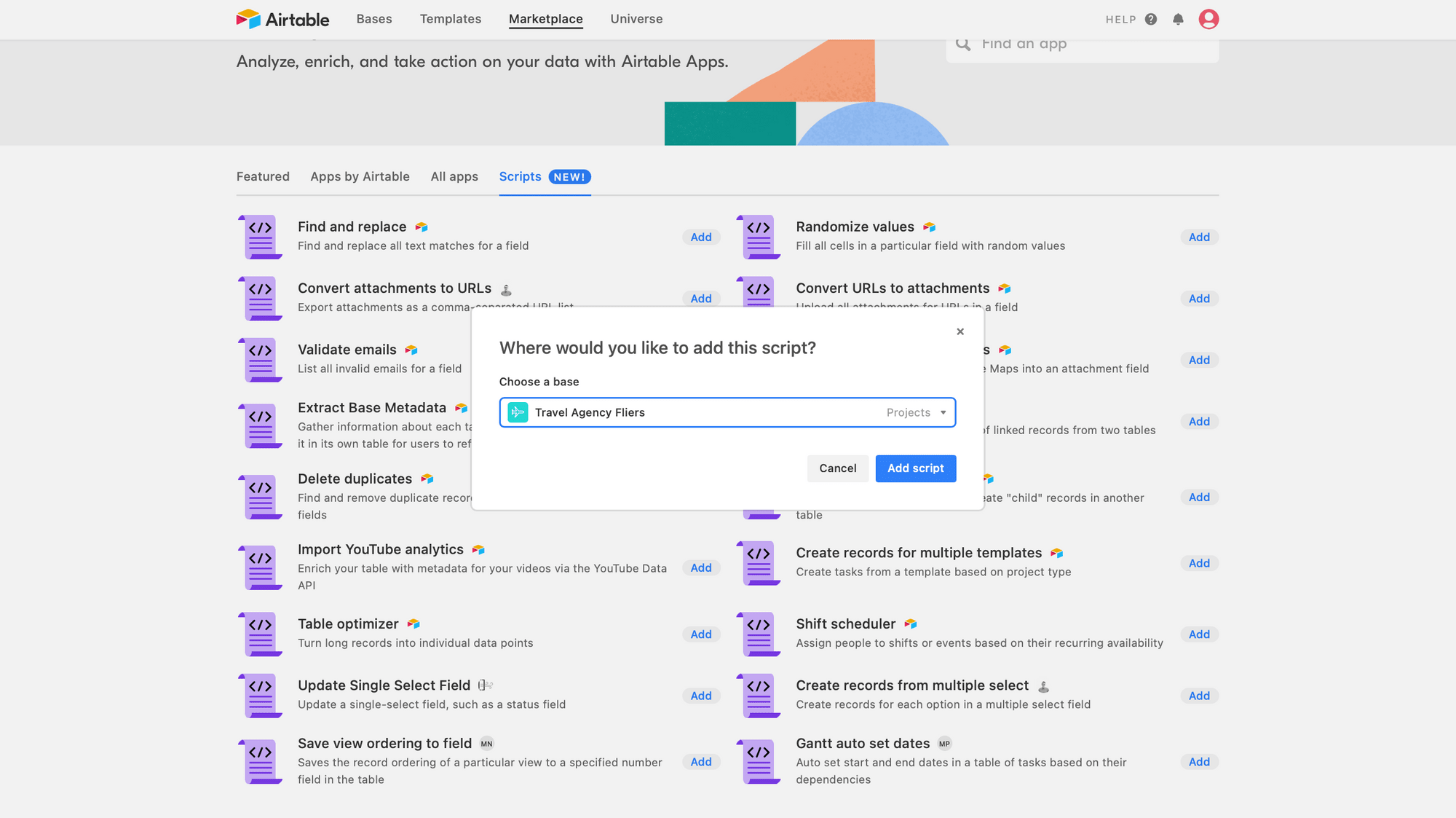Click the HELP link text

click(x=1120, y=20)
